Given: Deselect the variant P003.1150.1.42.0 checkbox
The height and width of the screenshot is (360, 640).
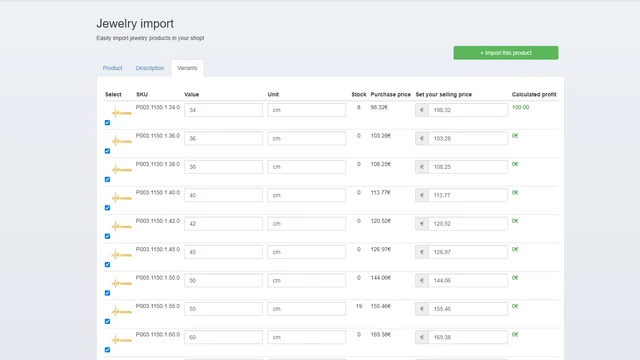Looking at the screenshot, I should pos(107,236).
